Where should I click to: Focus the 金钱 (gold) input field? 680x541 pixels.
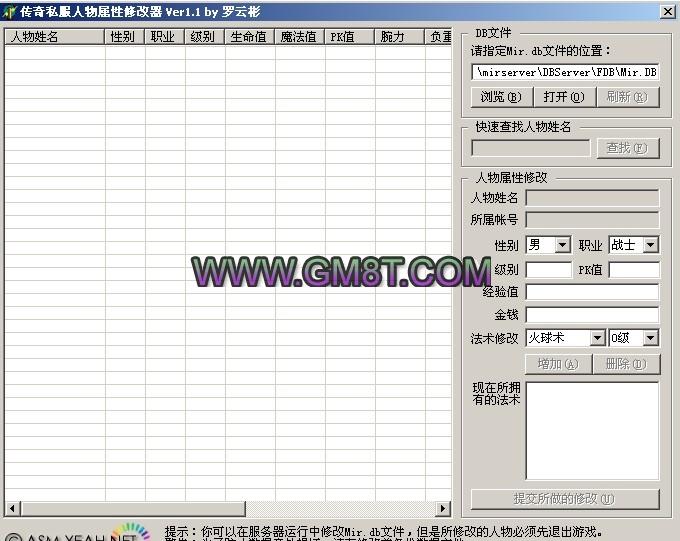pyautogui.click(x=592, y=315)
